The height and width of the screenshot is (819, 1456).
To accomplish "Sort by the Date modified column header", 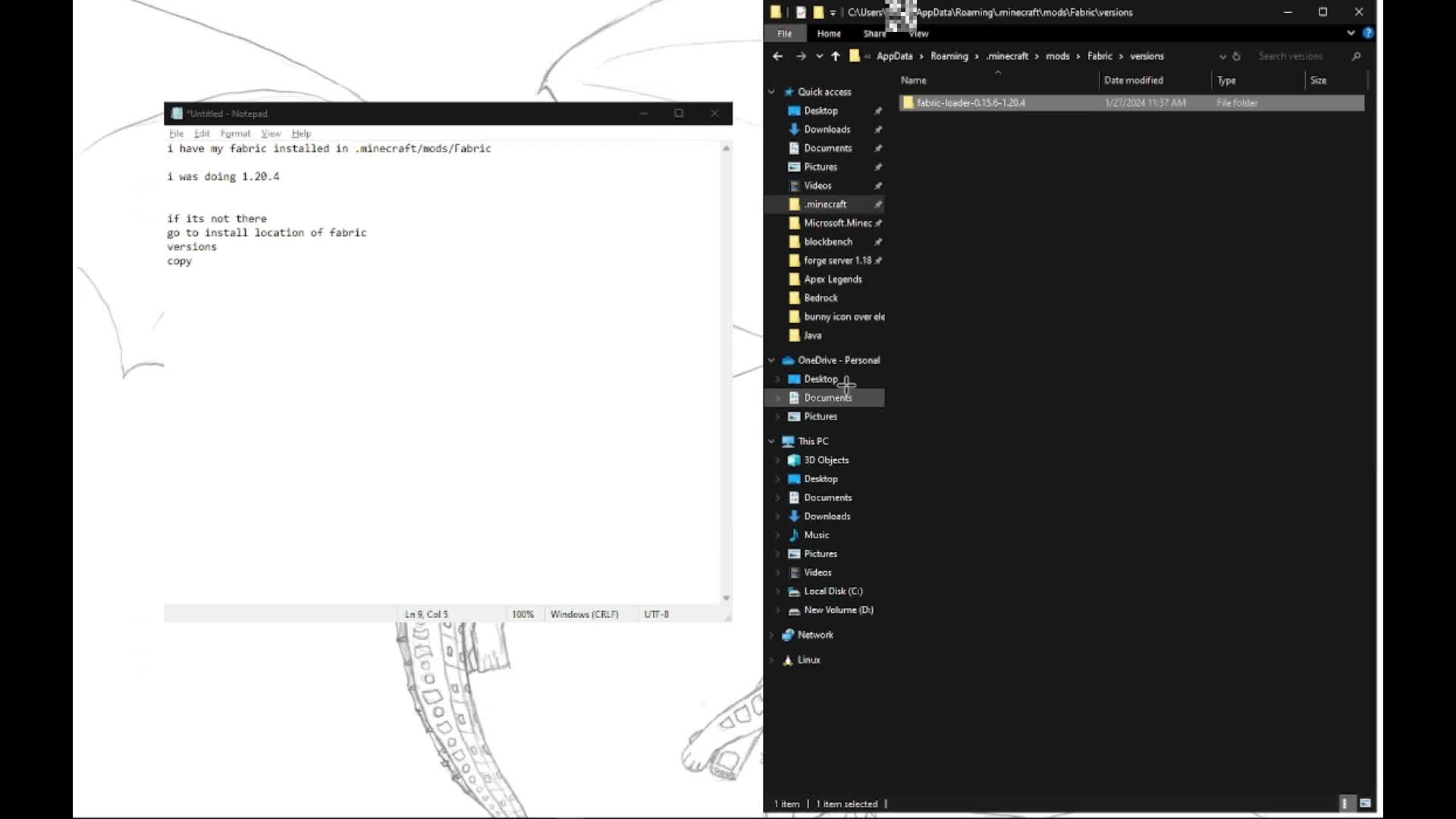I will 1133,80.
